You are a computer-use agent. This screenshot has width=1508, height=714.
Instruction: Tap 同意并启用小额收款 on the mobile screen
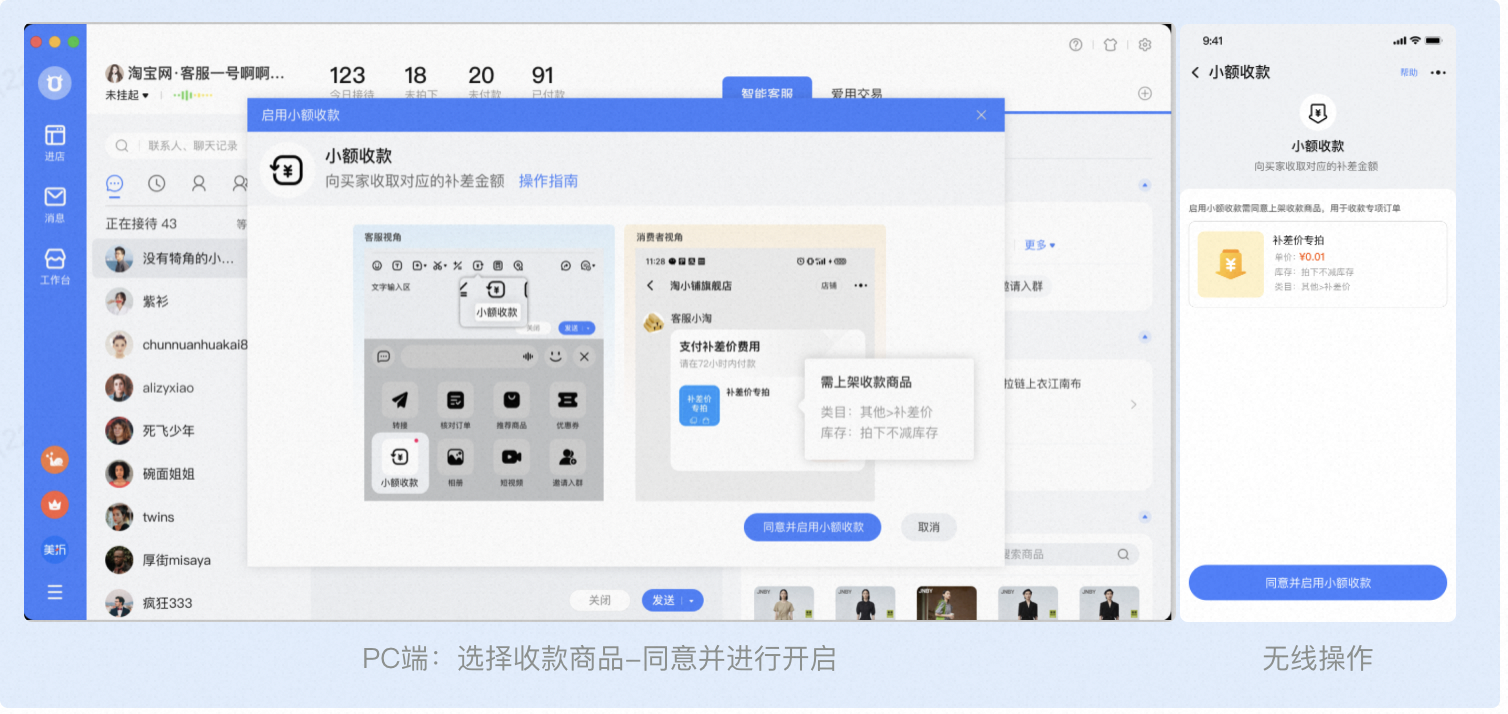pos(1317,582)
